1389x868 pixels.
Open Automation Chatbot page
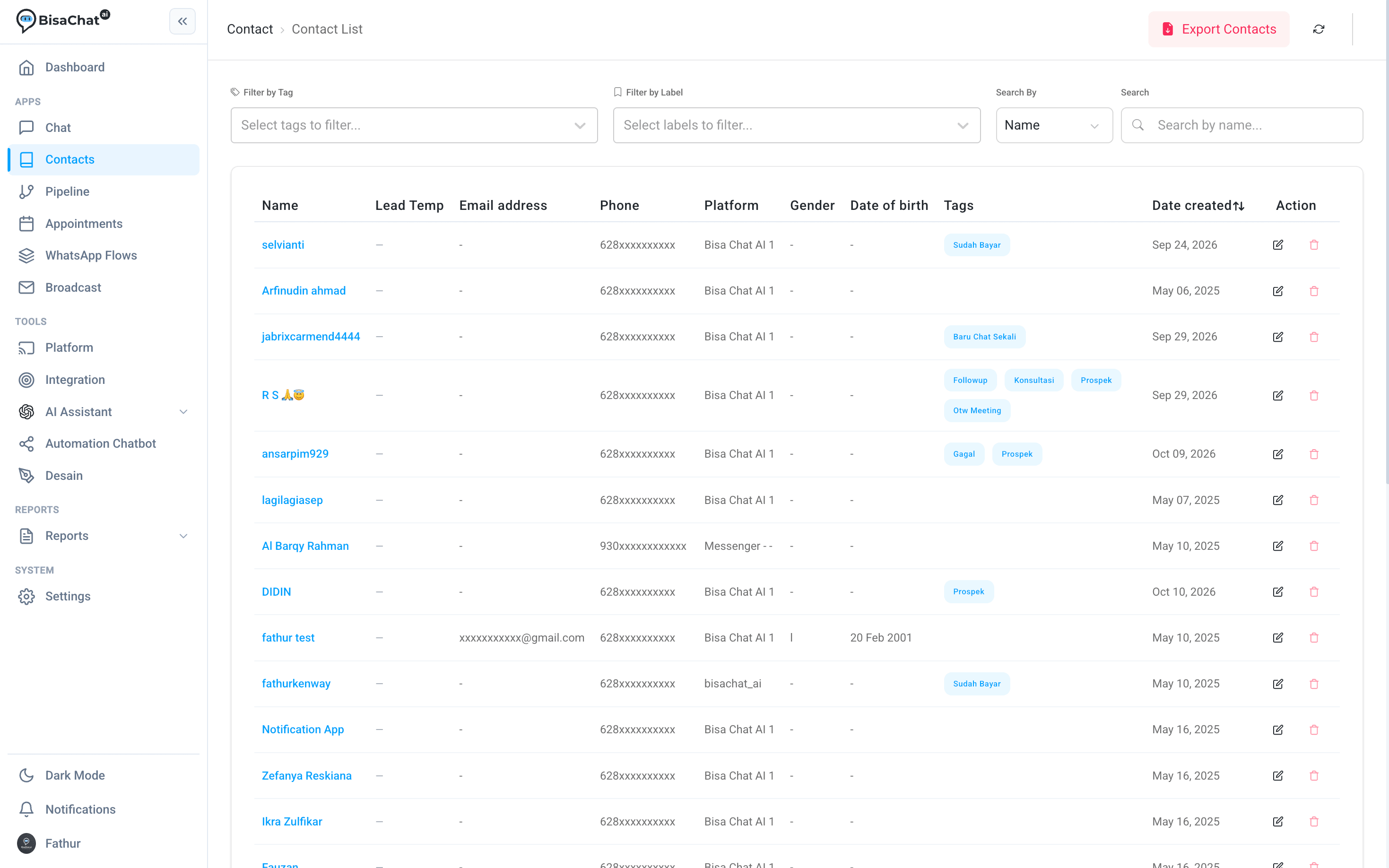104,443
